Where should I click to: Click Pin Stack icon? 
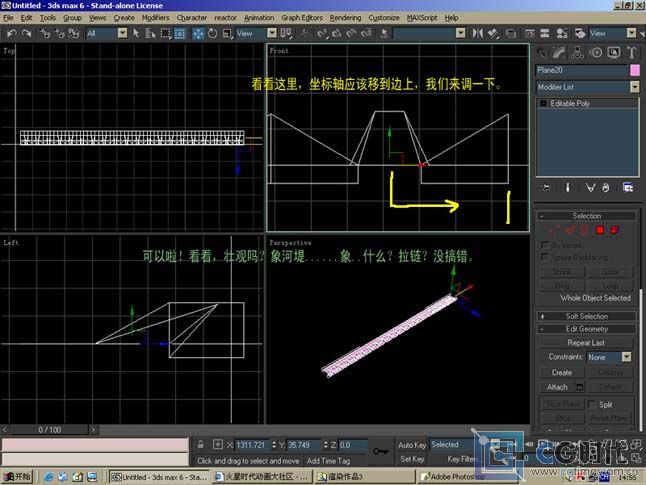546,188
